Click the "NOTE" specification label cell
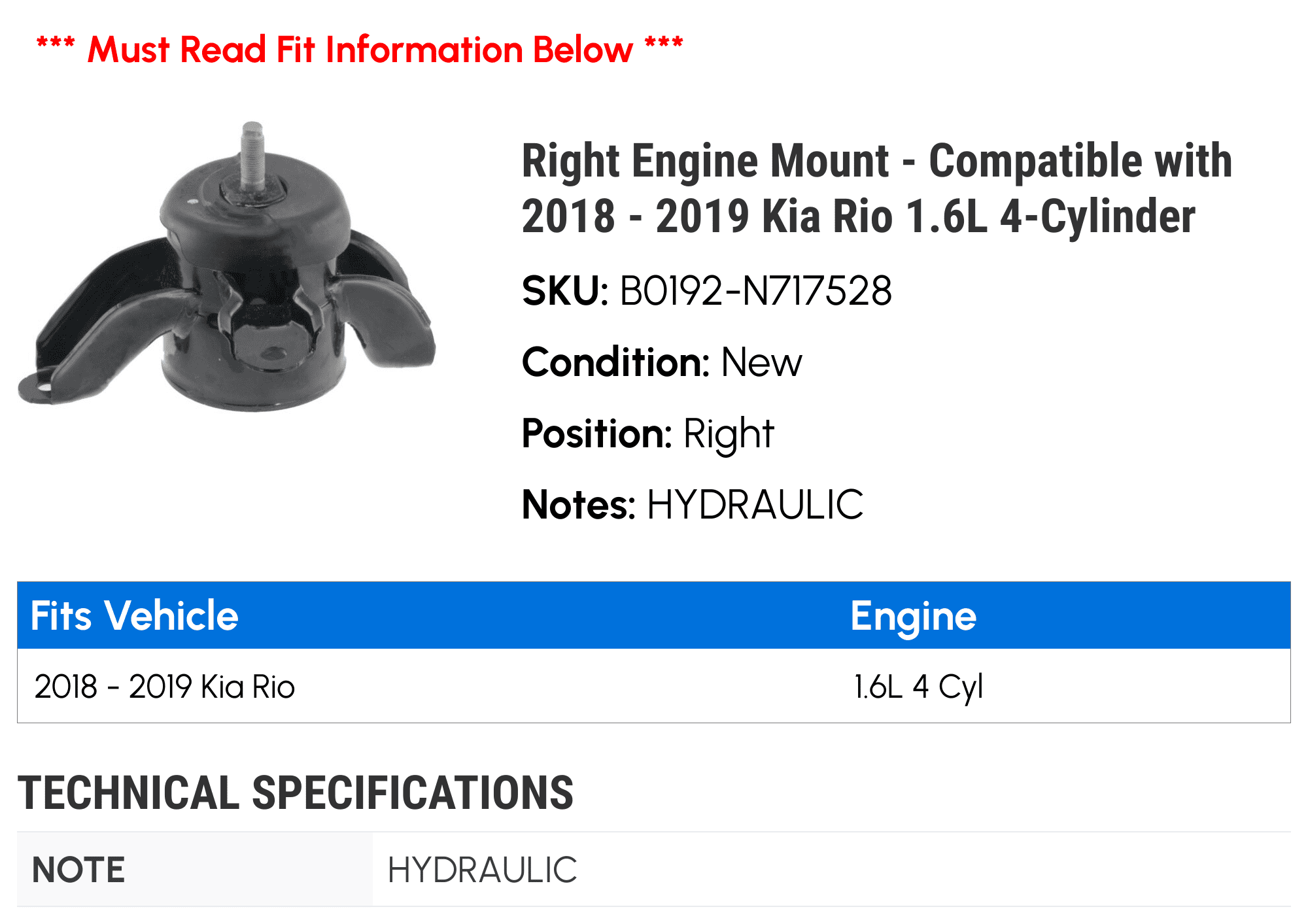1308x924 pixels. pos(78,870)
